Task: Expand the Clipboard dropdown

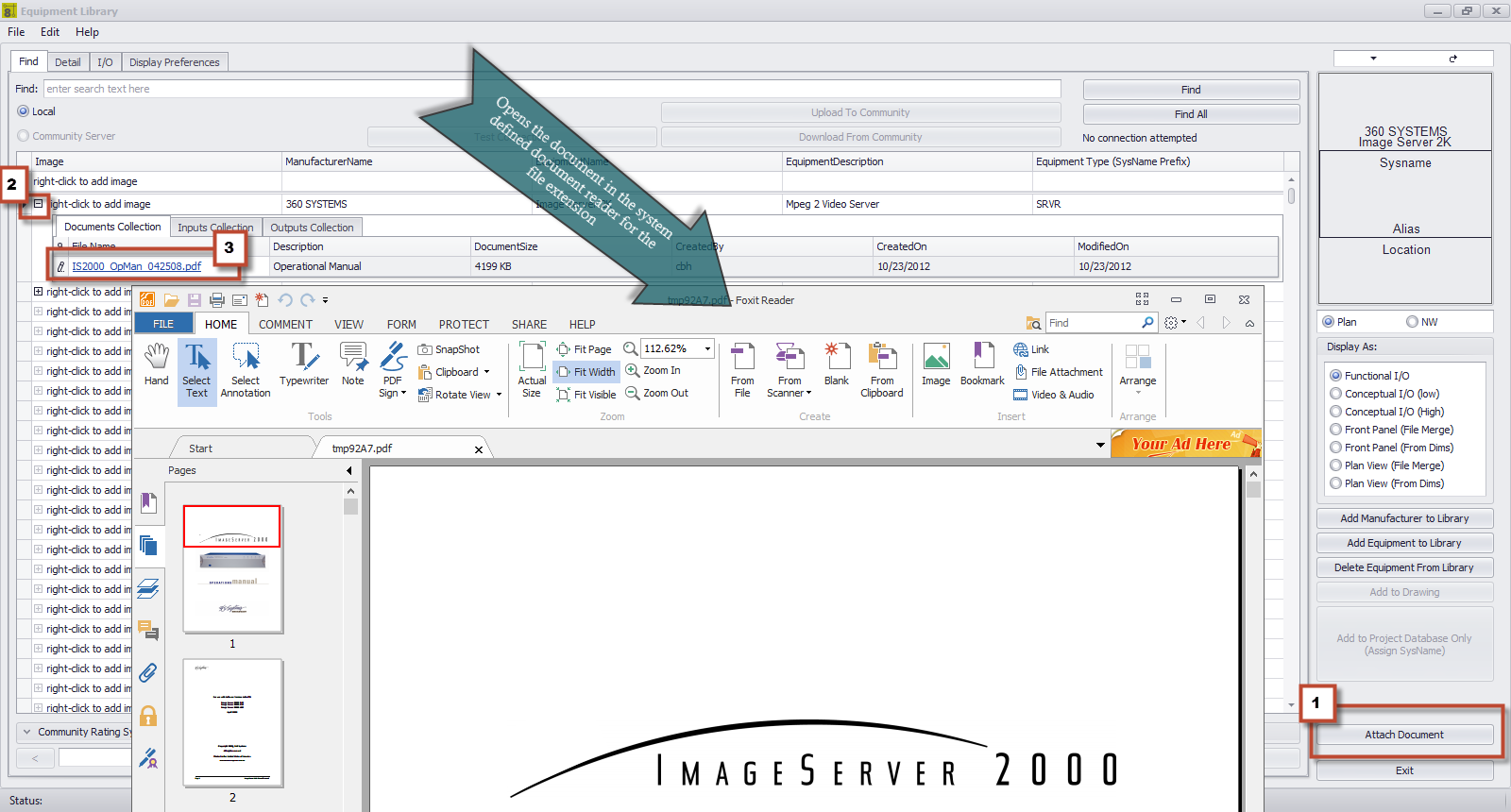Action: (487, 372)
